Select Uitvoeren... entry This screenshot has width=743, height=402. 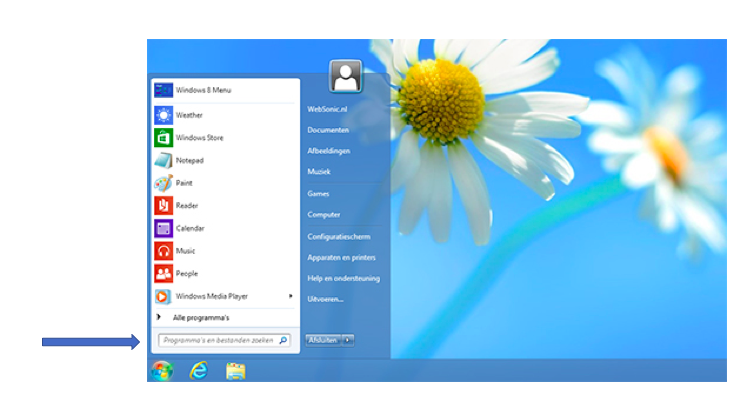pyautogui.click(x=325, y=299)
